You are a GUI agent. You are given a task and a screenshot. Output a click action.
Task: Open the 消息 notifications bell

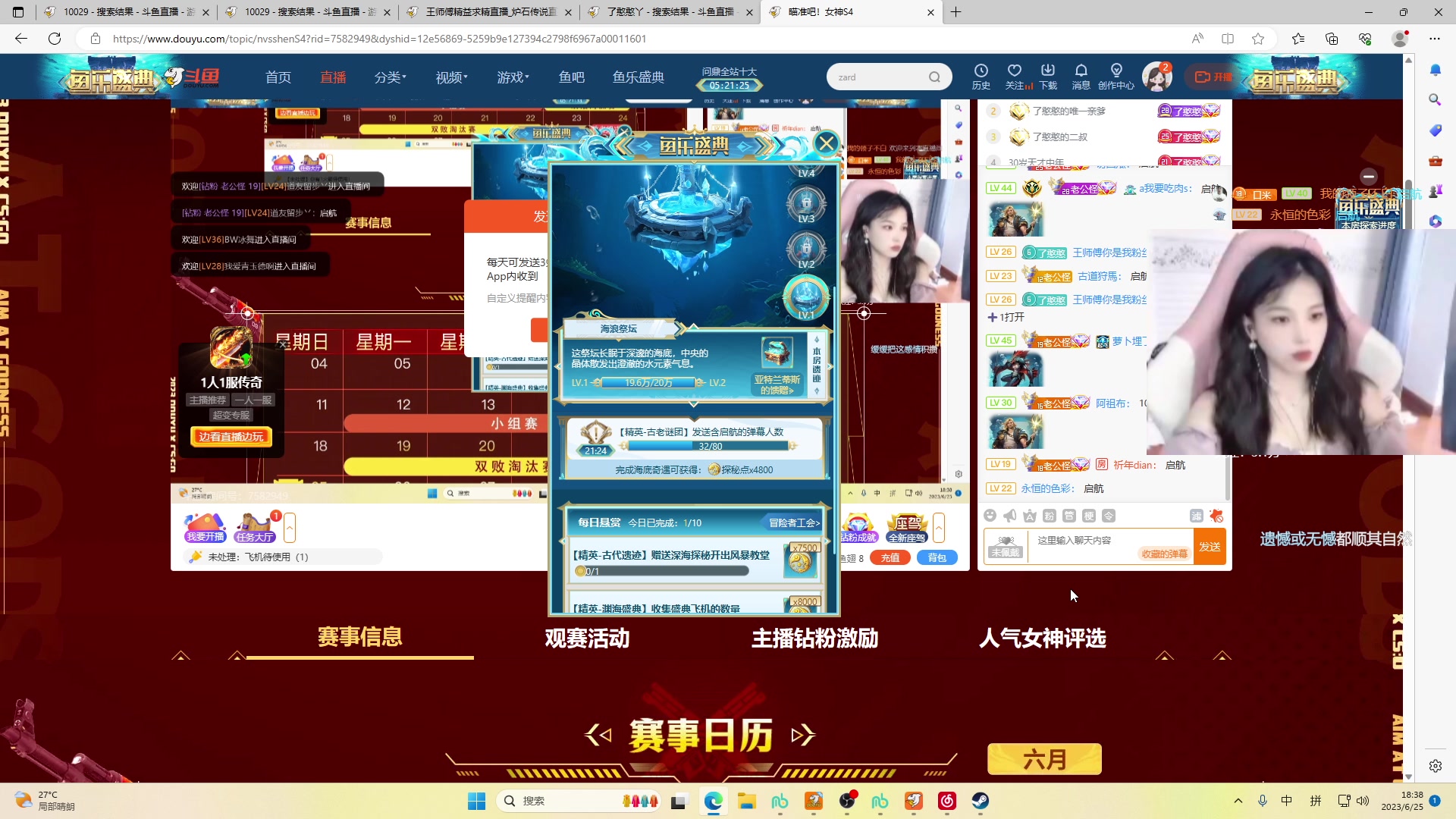click(x=1081, y=77)
